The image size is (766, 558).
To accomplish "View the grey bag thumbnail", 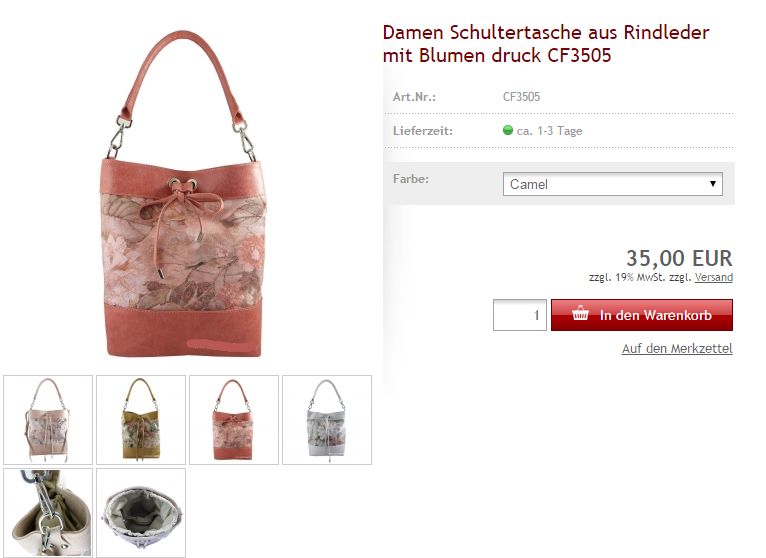I will (x=327, y=420).
